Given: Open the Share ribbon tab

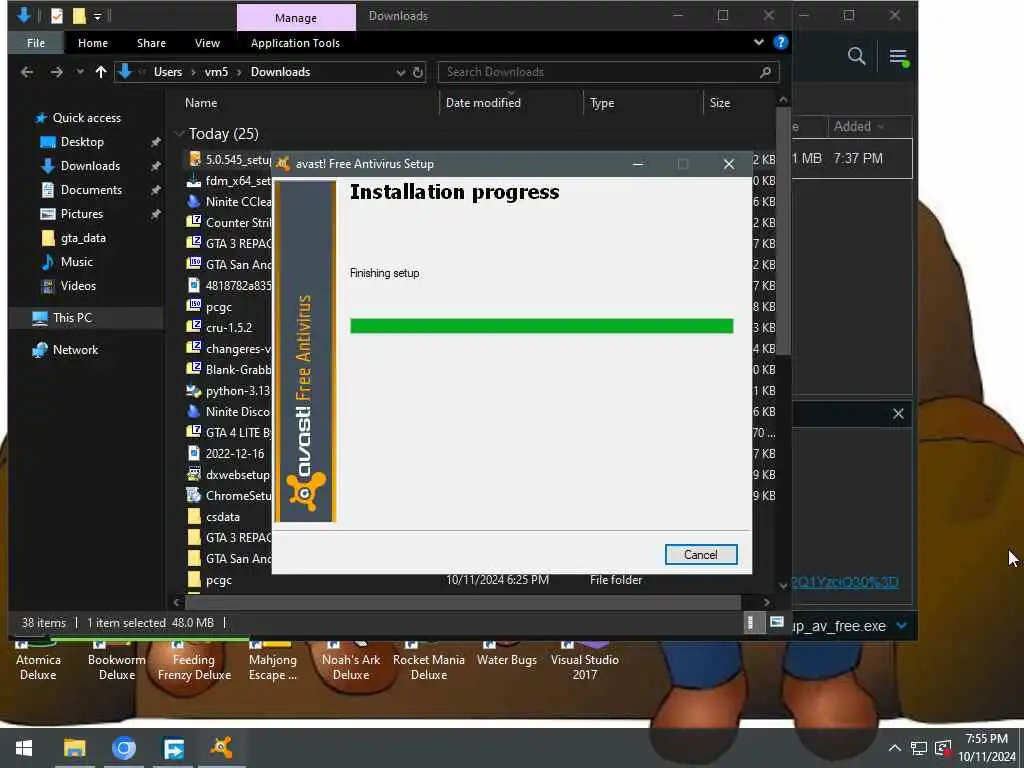Looking at the screenshot, I should pyautogui.click(x=152, y=43).
